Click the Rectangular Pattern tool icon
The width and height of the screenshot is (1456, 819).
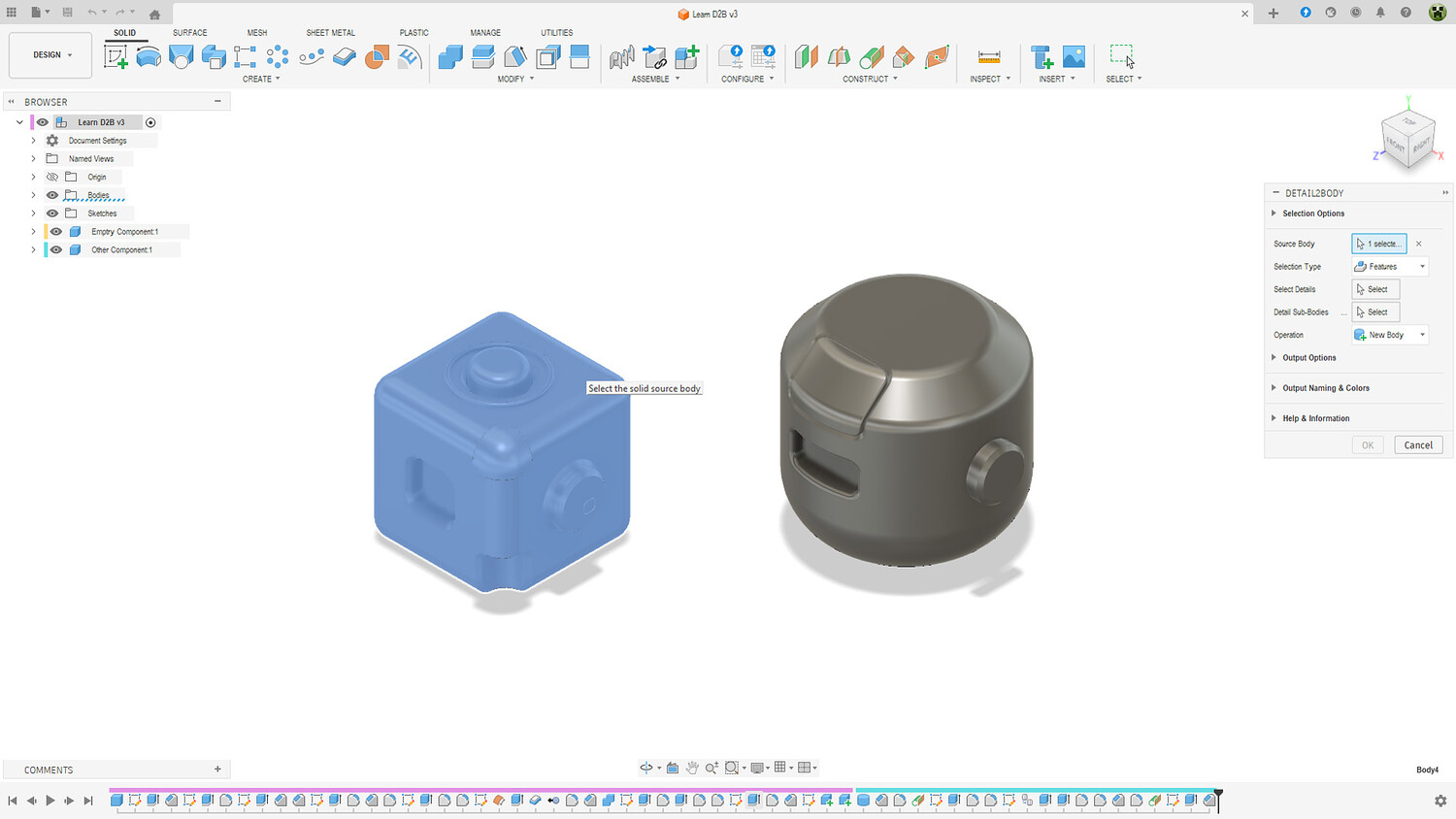[x=245, y=56]
